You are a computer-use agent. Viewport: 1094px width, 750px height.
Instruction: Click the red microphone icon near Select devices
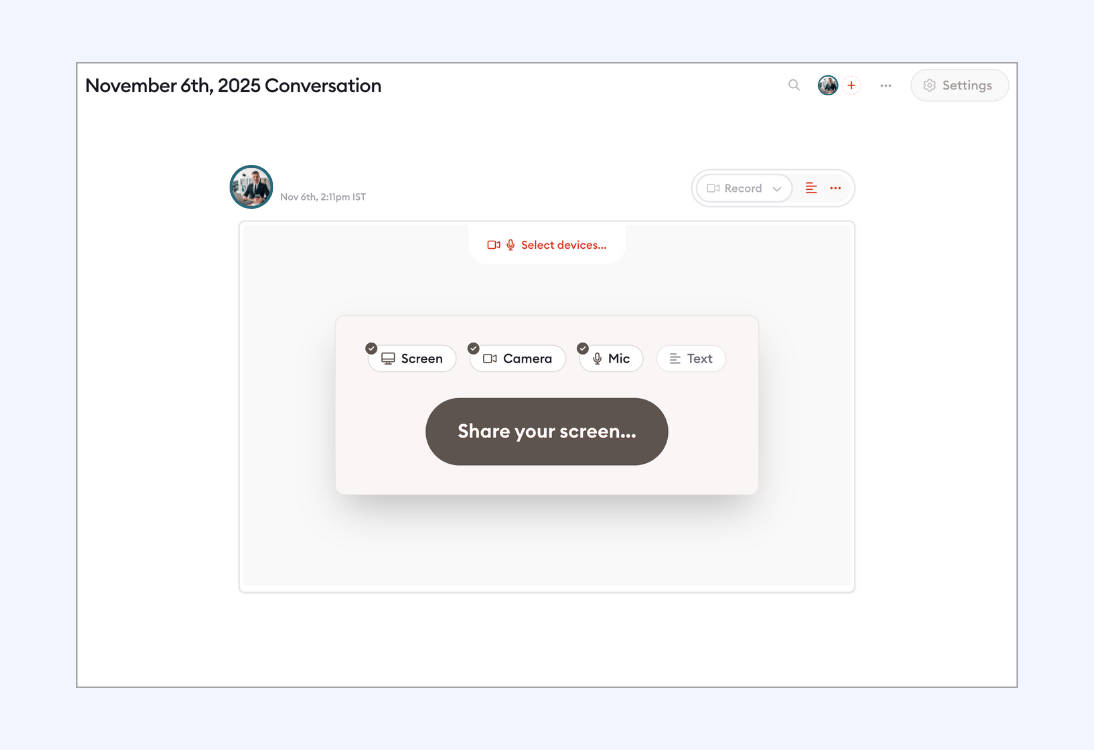(x=510, y=245)
